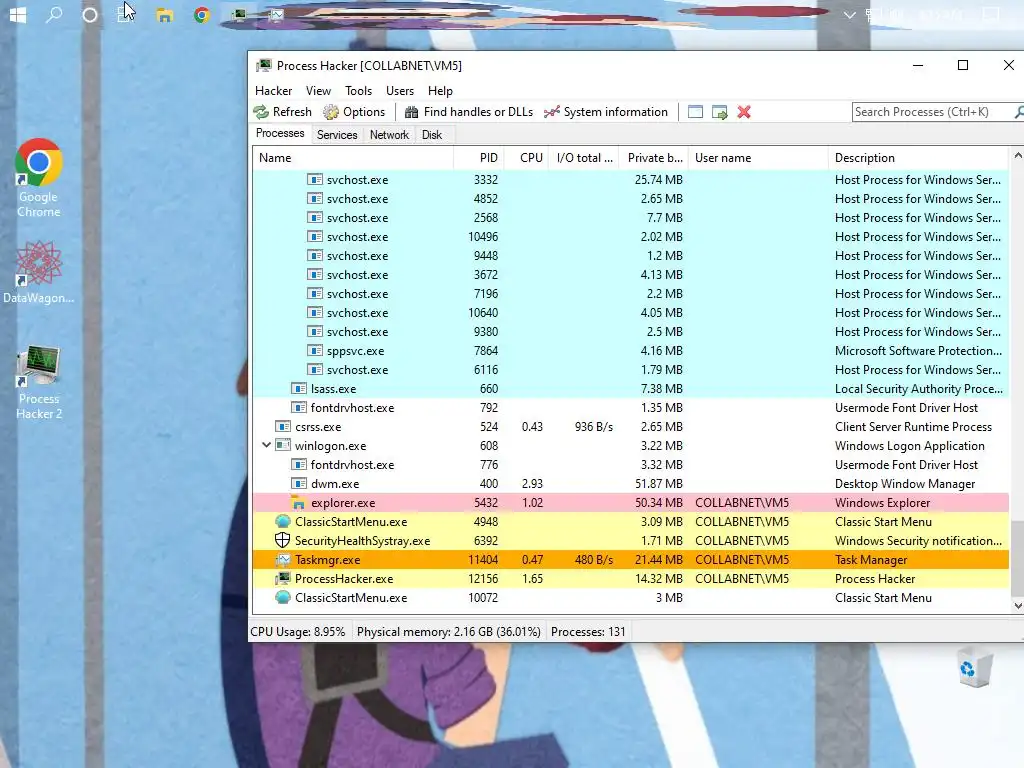Viewport: 1024px width, 768px height.
Task: Select the Processes tab
Action: point(280,133)
